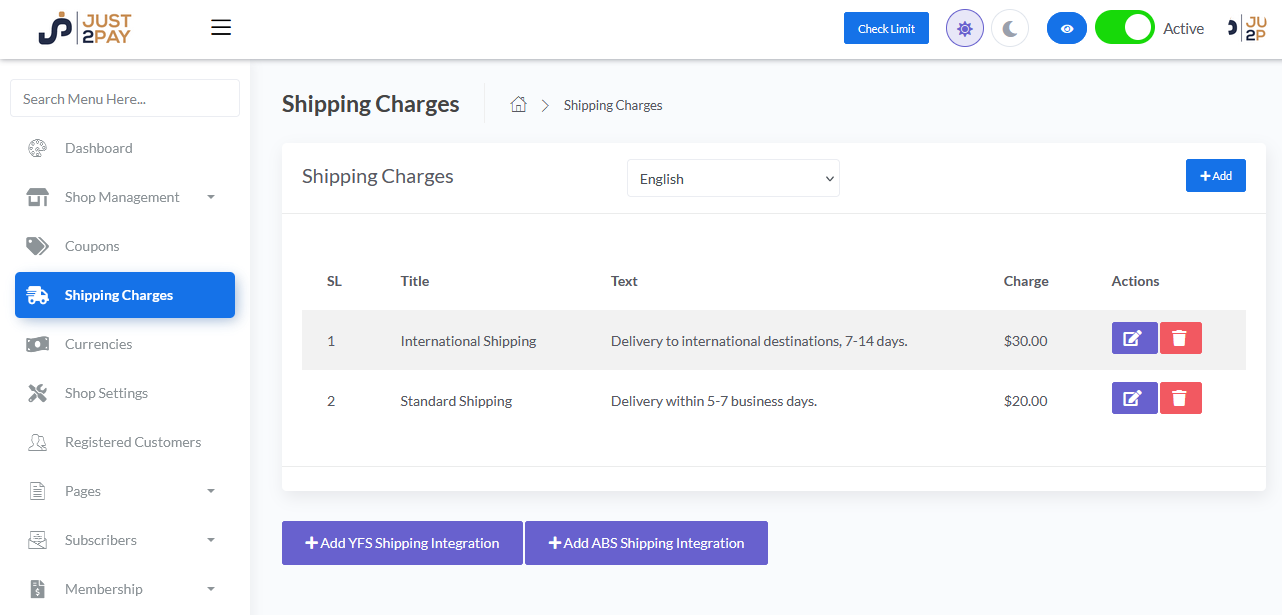This screenshot has width=1282, height=615.
Task: Switch to dark mode moon icon
Action: pos(1009,29)
